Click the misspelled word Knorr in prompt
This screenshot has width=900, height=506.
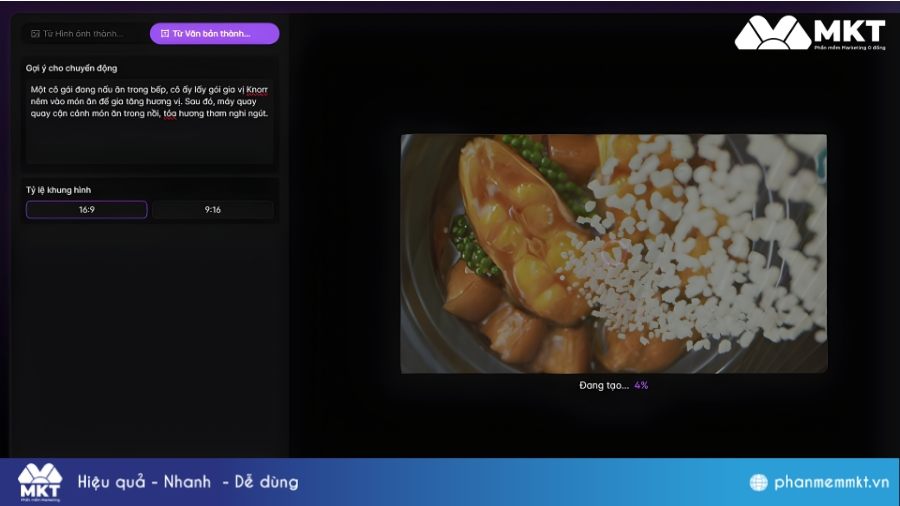tap(257, 89)
